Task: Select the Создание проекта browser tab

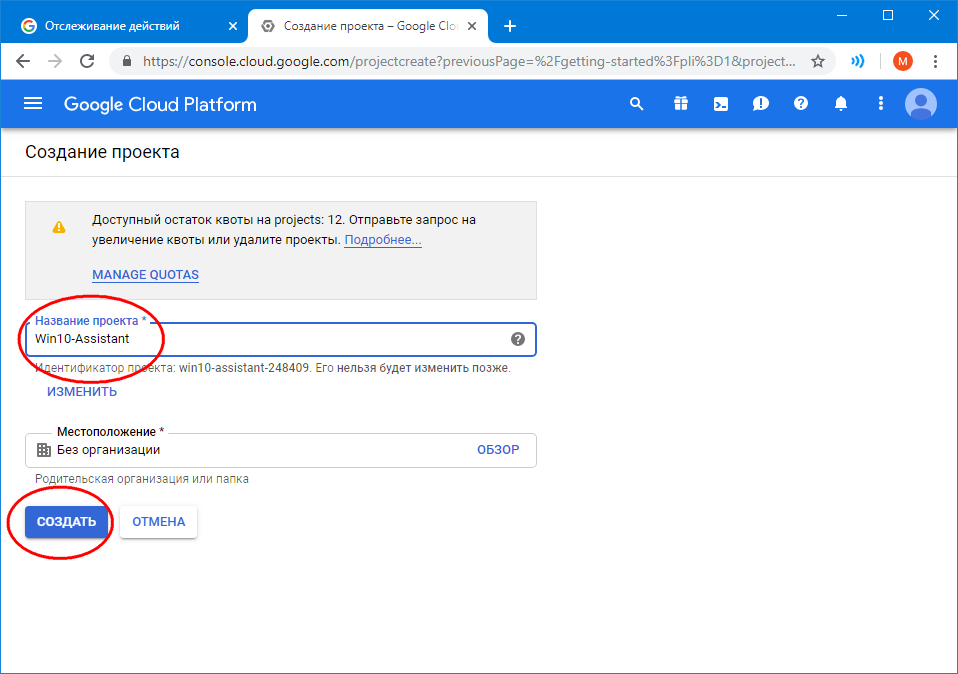Action: coord(368,26)
